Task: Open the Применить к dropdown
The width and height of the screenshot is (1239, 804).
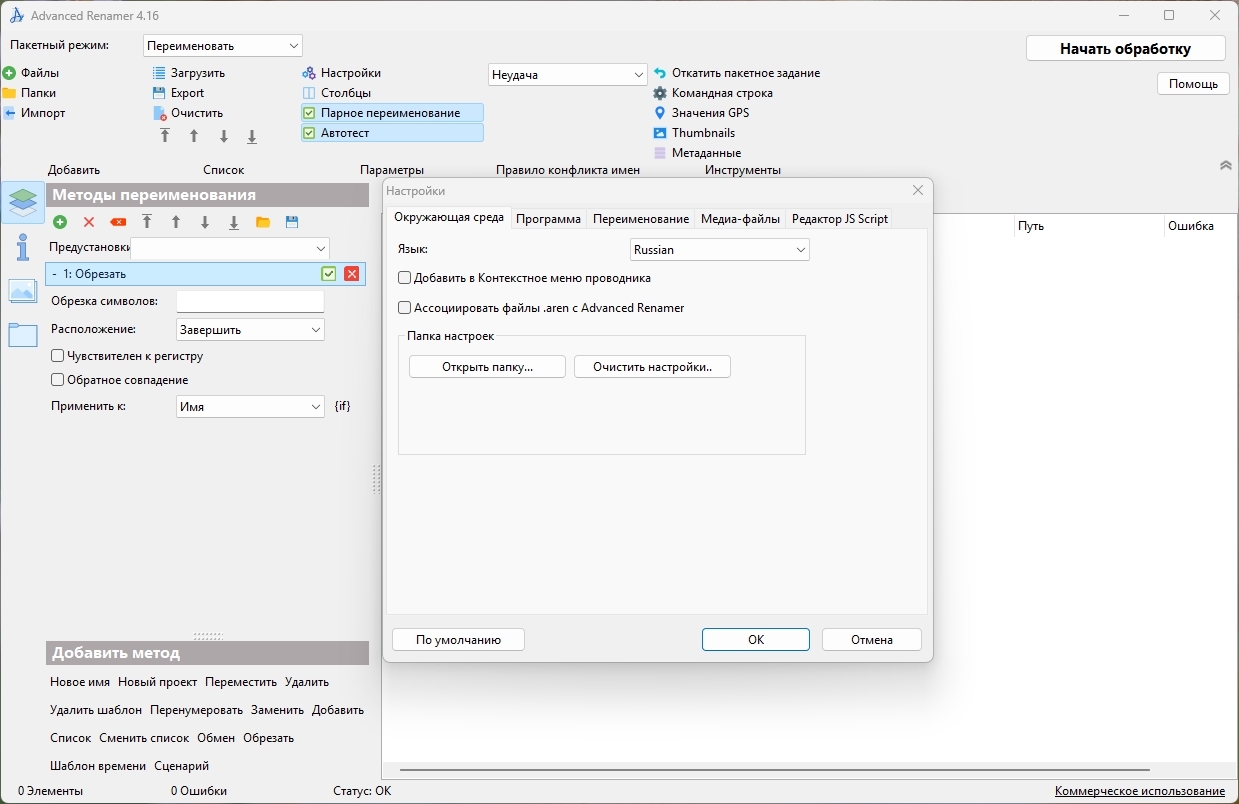Action: (250, 407)
